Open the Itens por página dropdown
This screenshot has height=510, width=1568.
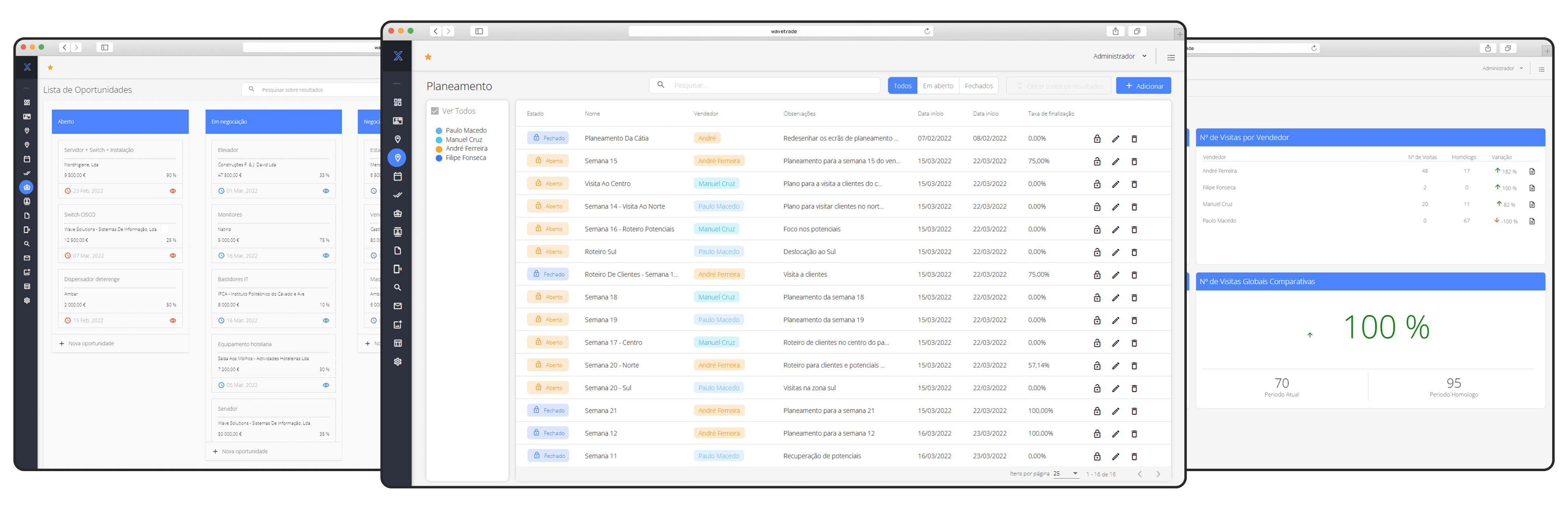[1066, 473]
